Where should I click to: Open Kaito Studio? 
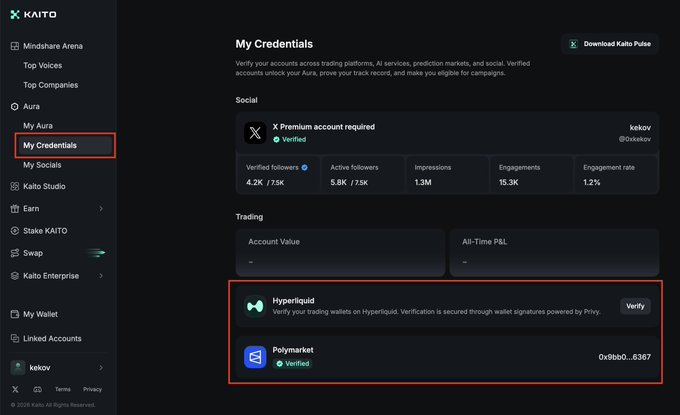click(44, 186)
